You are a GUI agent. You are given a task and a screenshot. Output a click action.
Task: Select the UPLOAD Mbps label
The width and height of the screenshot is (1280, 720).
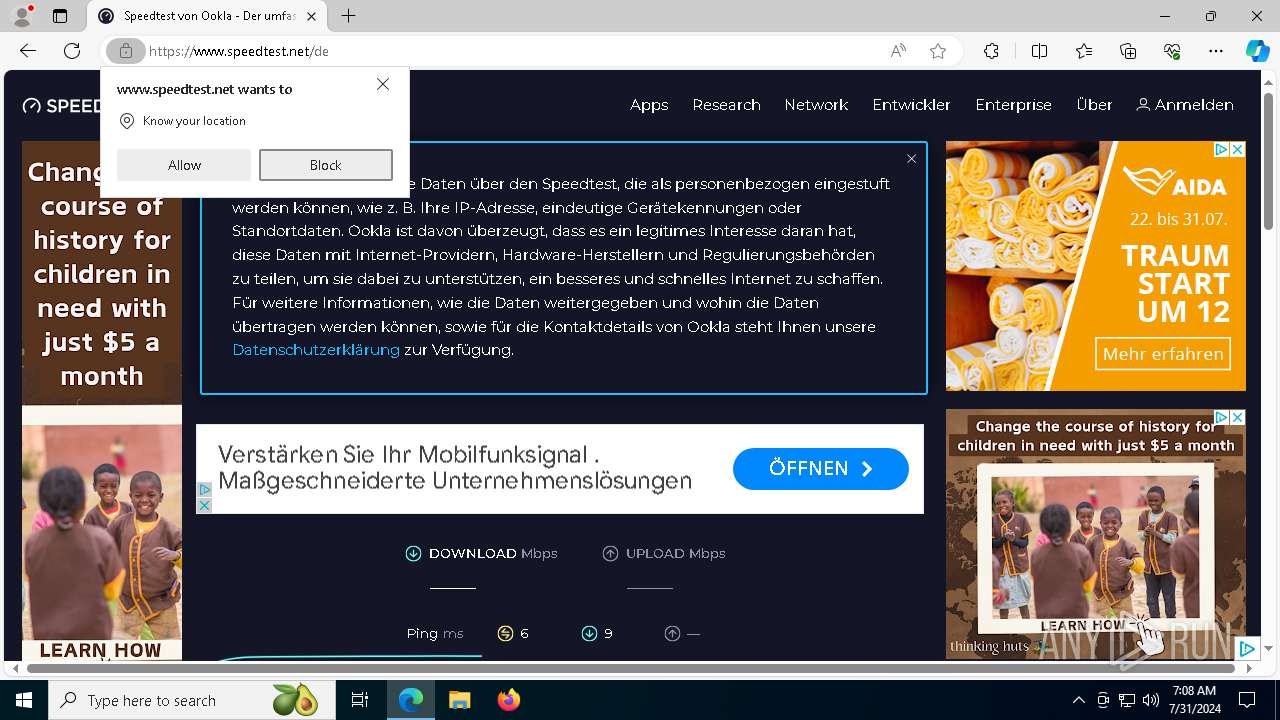(x=664, y=553)
